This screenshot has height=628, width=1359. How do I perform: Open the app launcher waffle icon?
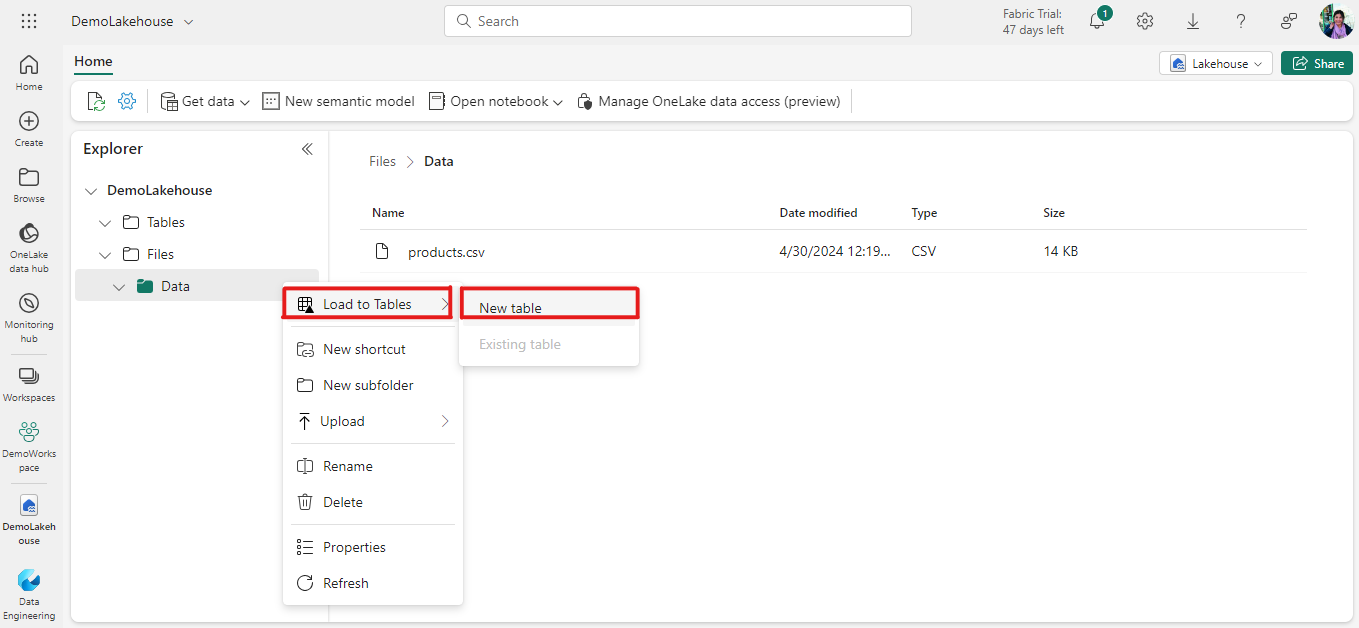29,21
